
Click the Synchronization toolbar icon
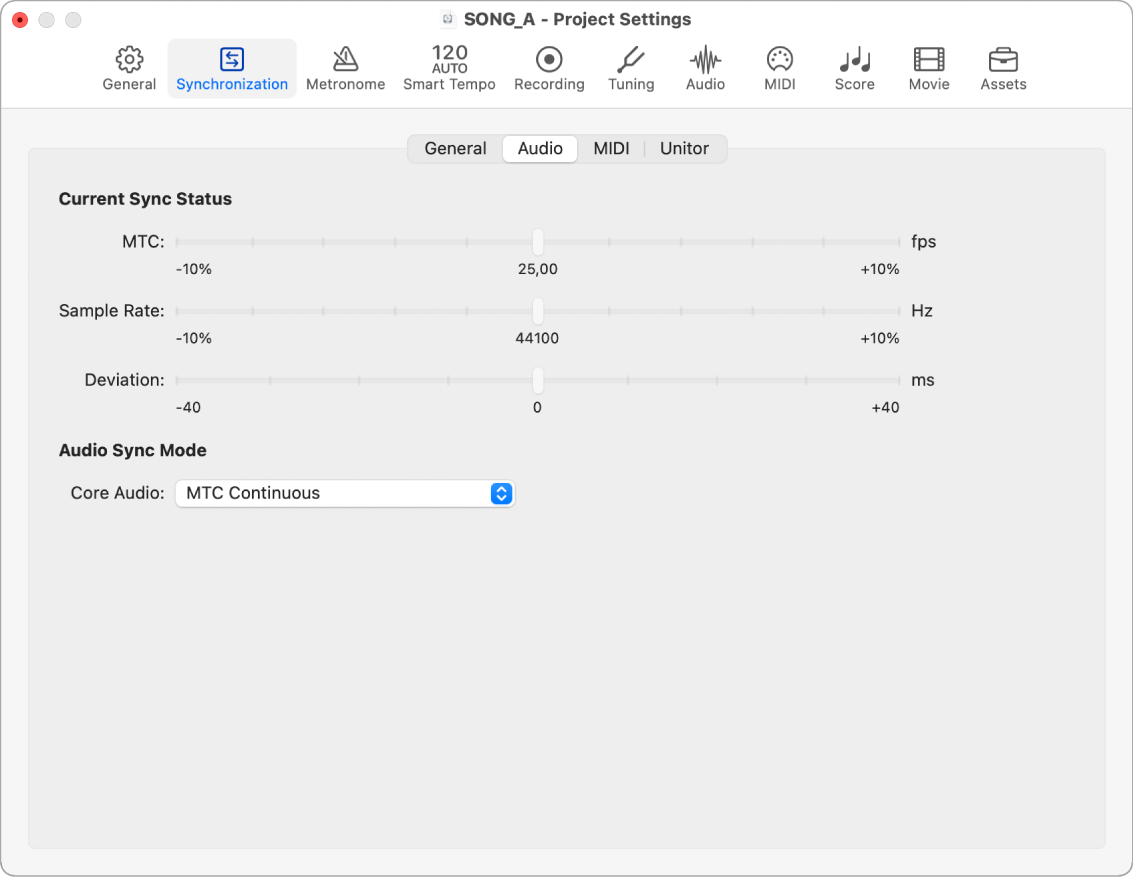(232, 69)
